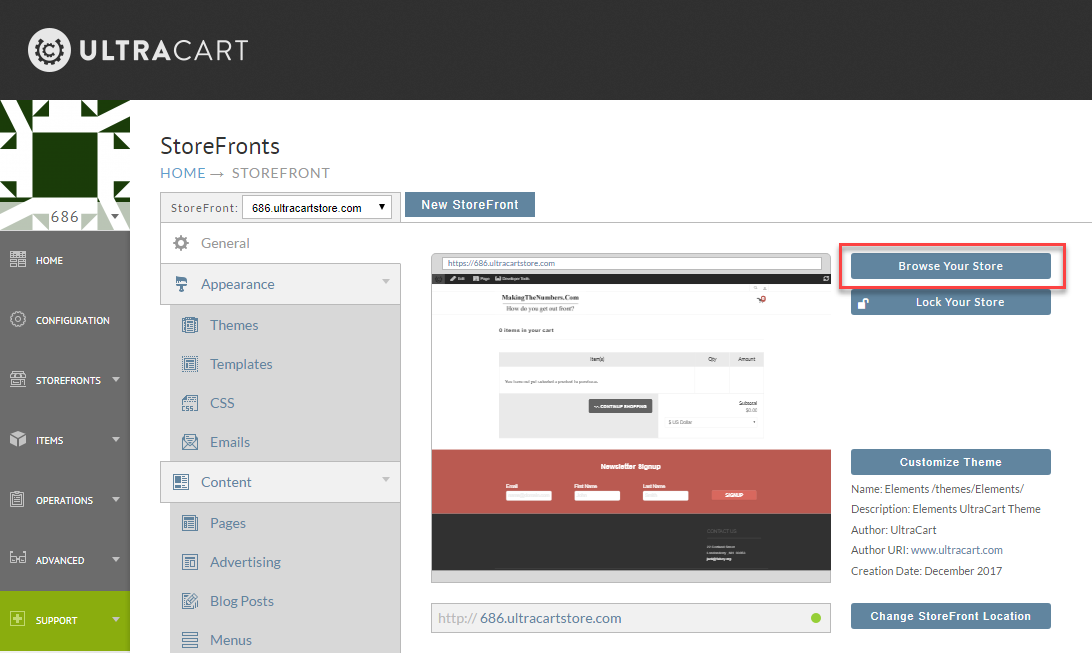Click the Browse Your Store button
The width and height of the screenshot is (1092, 653).
click(951, 266)
